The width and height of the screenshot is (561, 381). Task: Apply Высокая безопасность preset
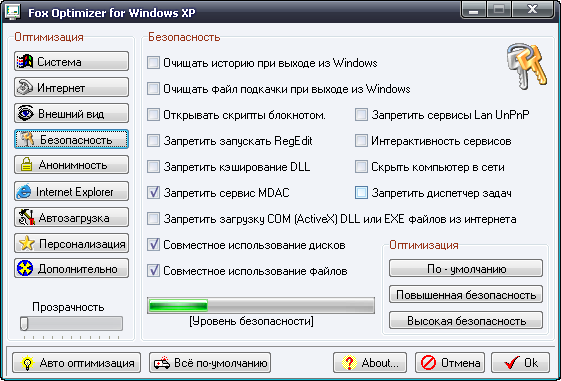(x=466, y=320)
